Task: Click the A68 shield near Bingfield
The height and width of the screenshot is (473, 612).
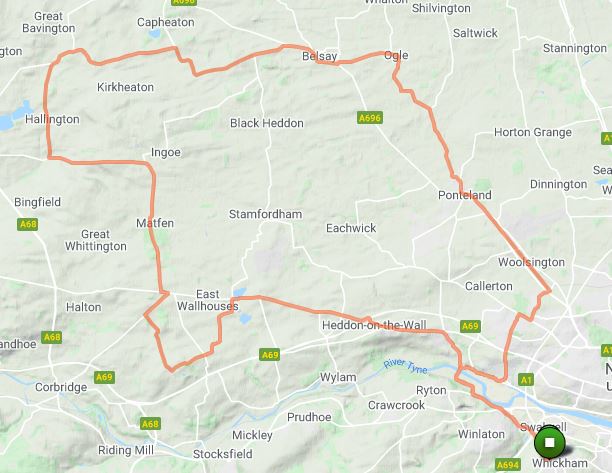Action: tap(28, 224)
